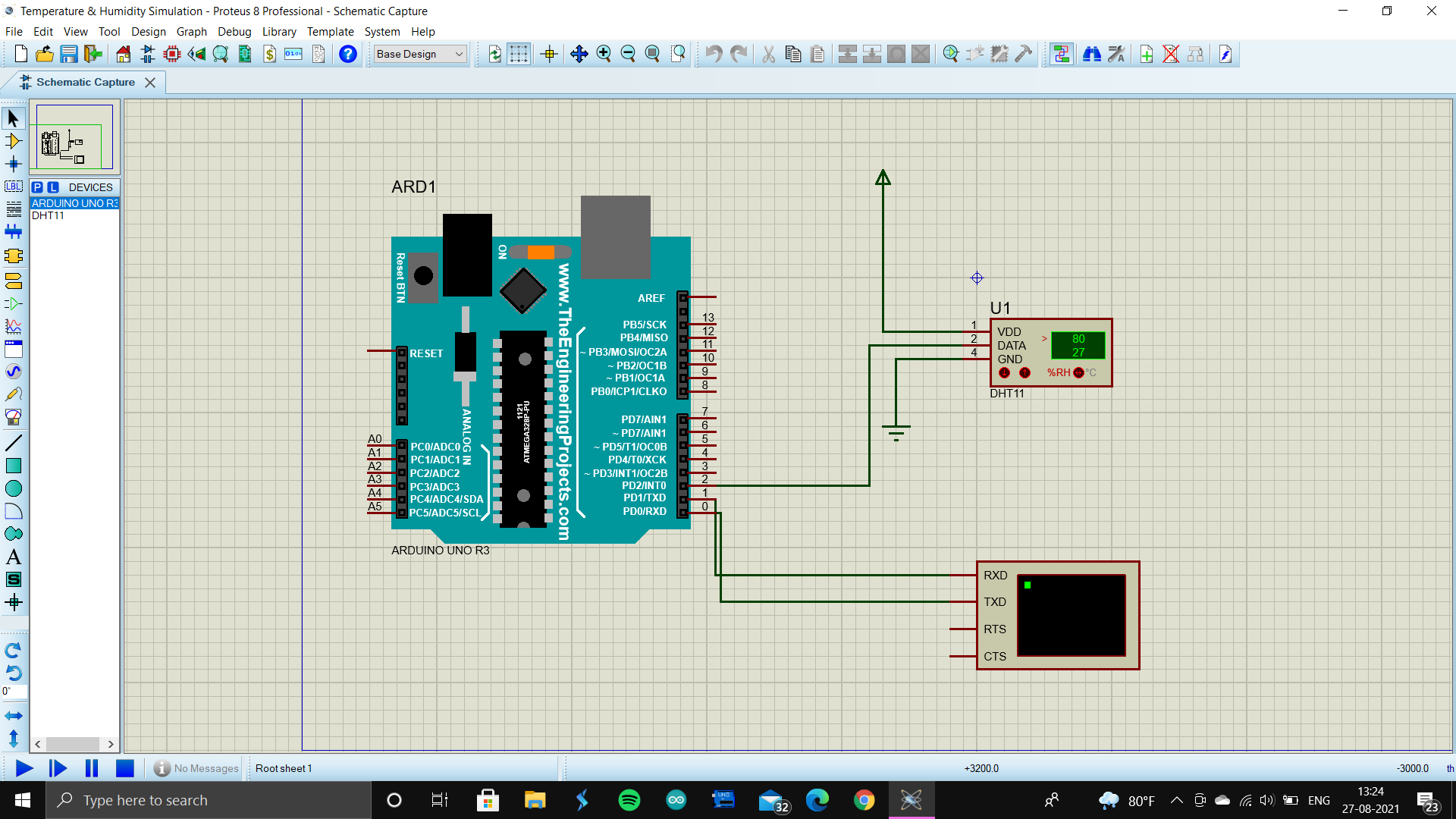Select the 2D Graphics Line tool
This screenshot has height=819, width=1456.
[x=13, y=443]
